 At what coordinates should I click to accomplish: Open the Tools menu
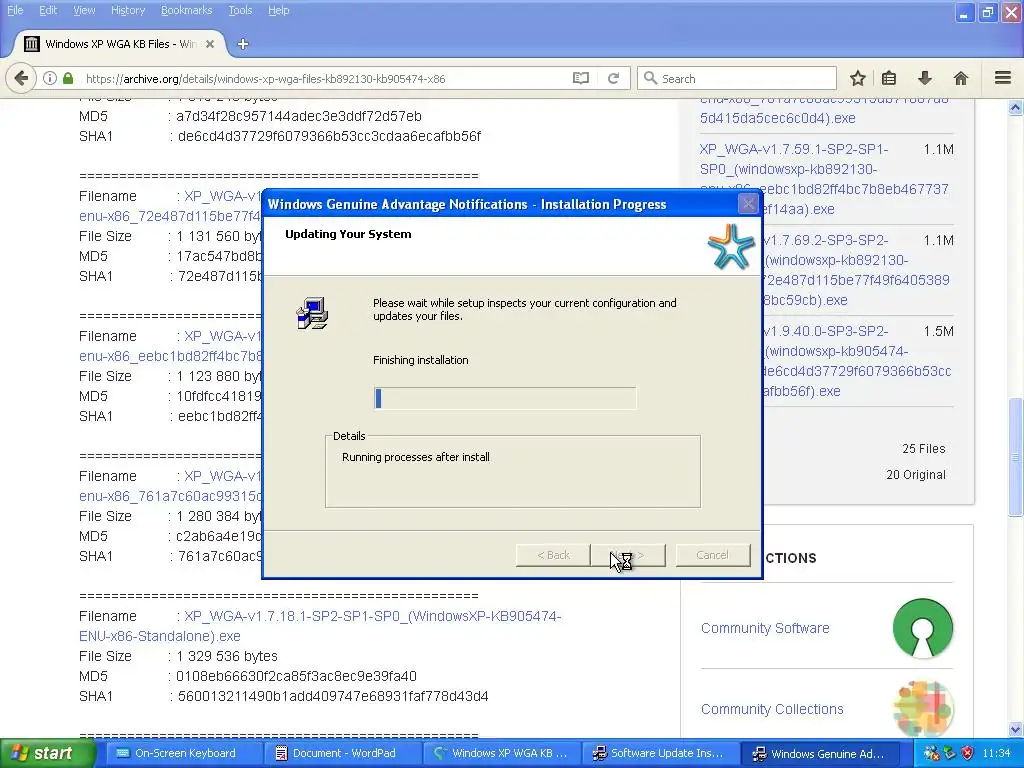240,10
